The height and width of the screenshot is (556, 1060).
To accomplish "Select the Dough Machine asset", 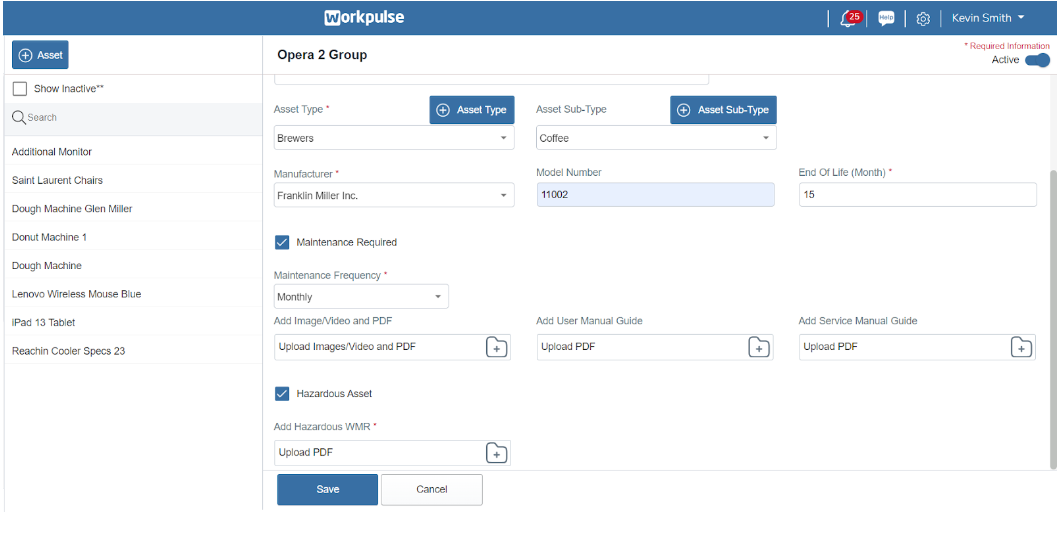I will point(133,265).
